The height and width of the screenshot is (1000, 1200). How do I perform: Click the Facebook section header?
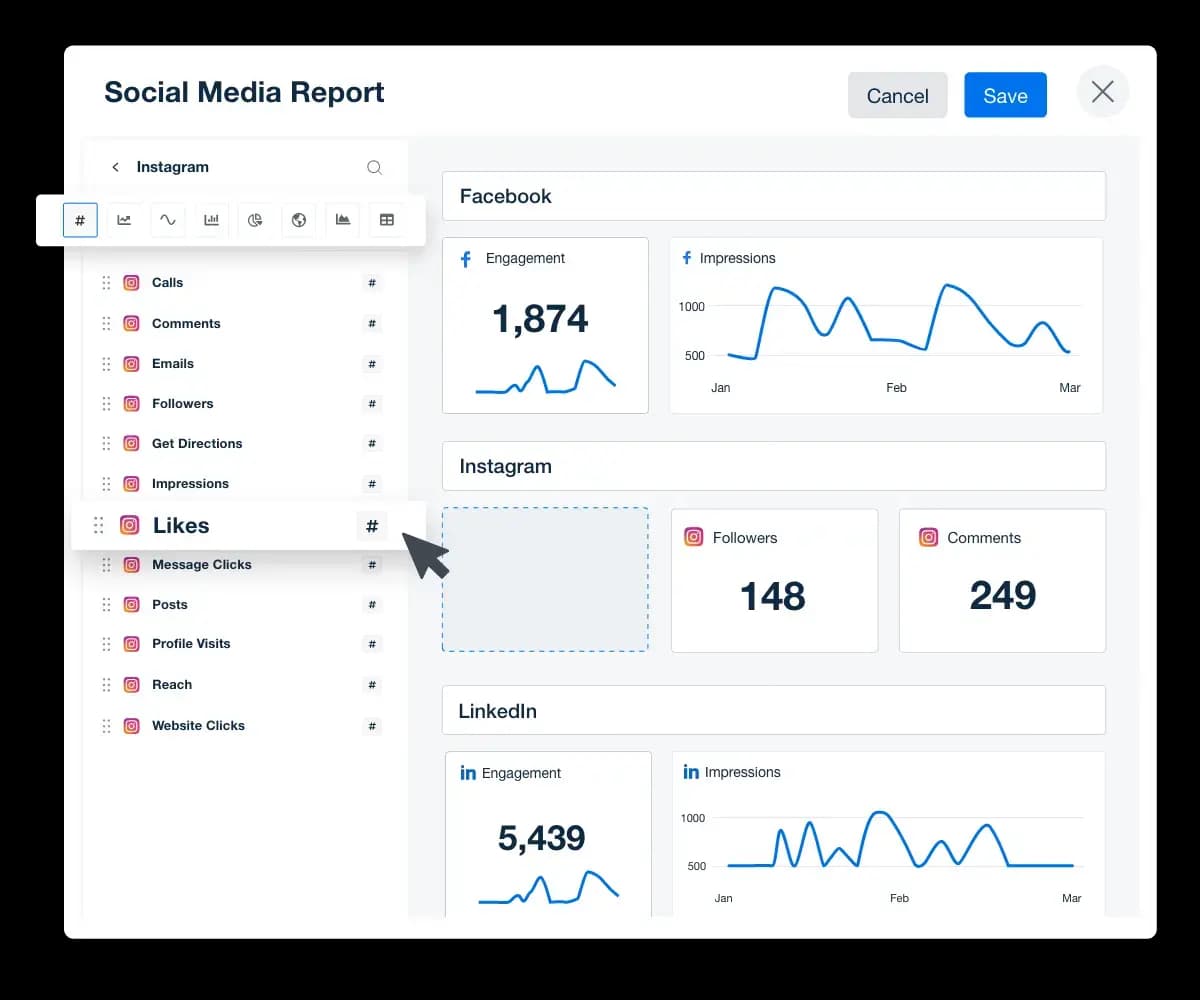pos(773,196)
